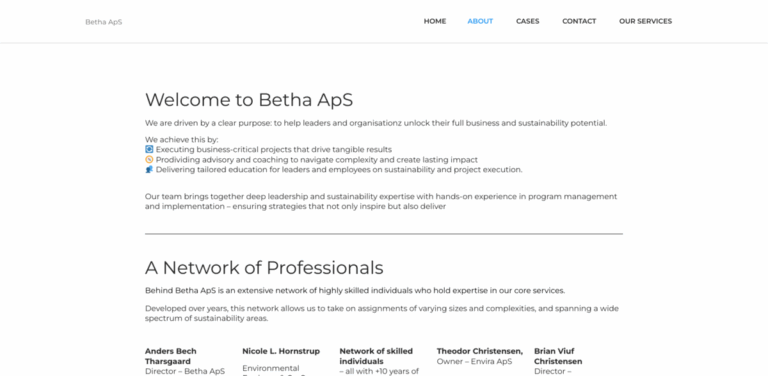Screen dimensions: 768x376
Task: Go to the Cases page
Action: pos(528,21)
